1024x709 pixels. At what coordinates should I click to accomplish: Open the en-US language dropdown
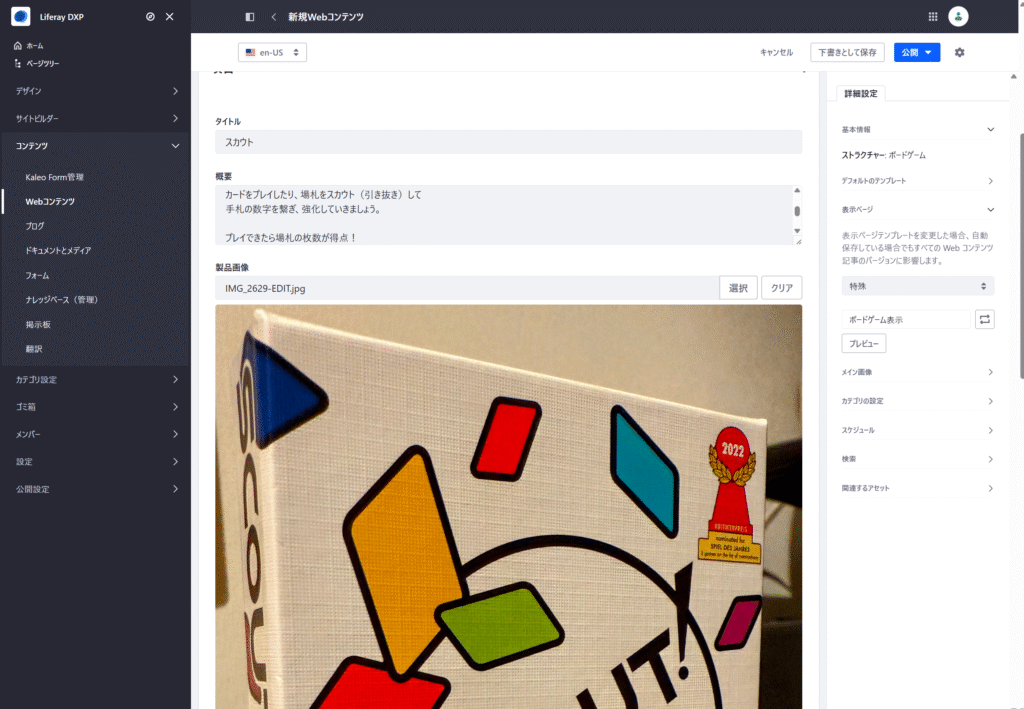pyautogui.click(x=272, y=52)
